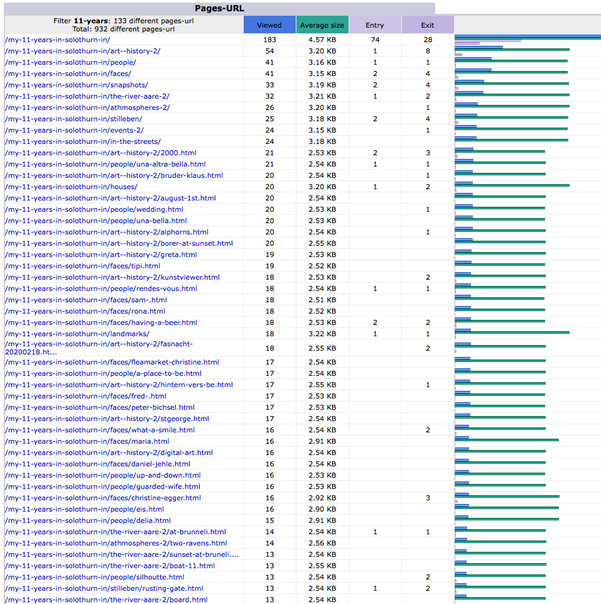Open the art--history-2/2000.html link
The height and width of the screenshot is (604, 601).
[x=101, y=153]
